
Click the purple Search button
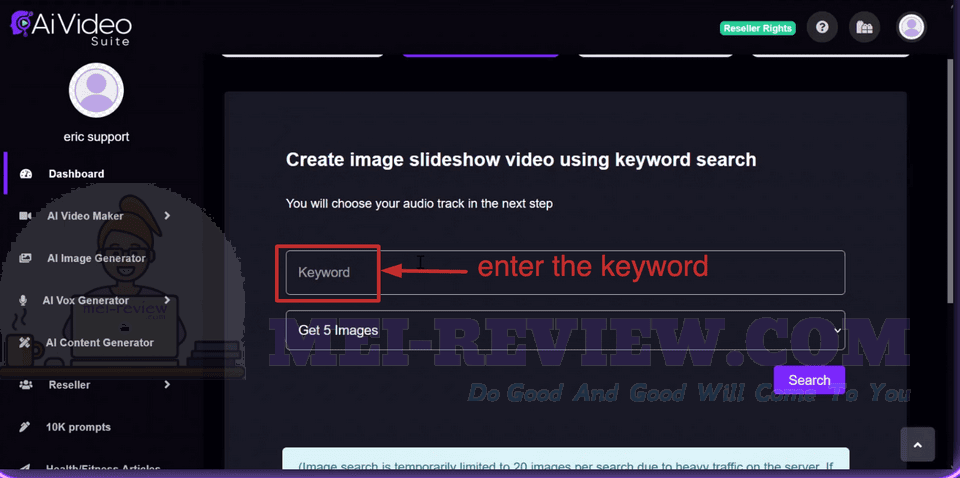(x=809, y=380)
